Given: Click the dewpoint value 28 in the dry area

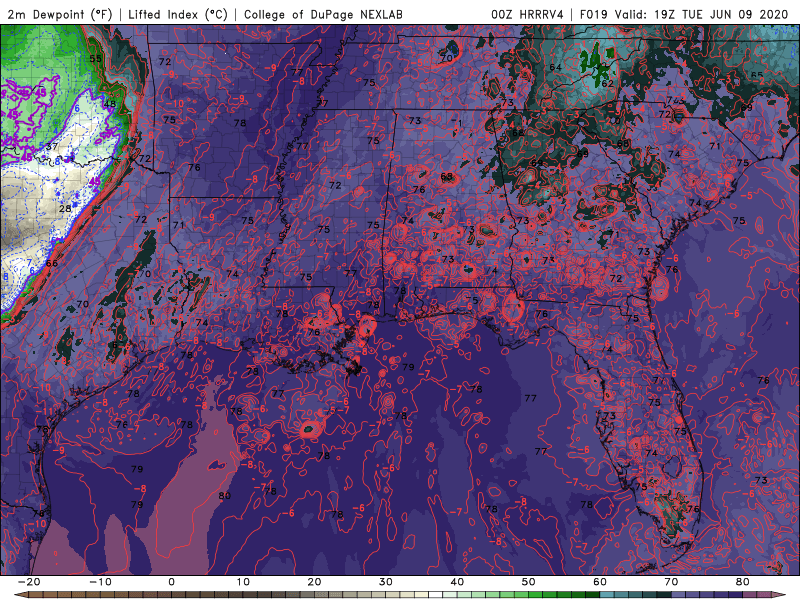Looking at the screenshot, I should pos(65,209).
